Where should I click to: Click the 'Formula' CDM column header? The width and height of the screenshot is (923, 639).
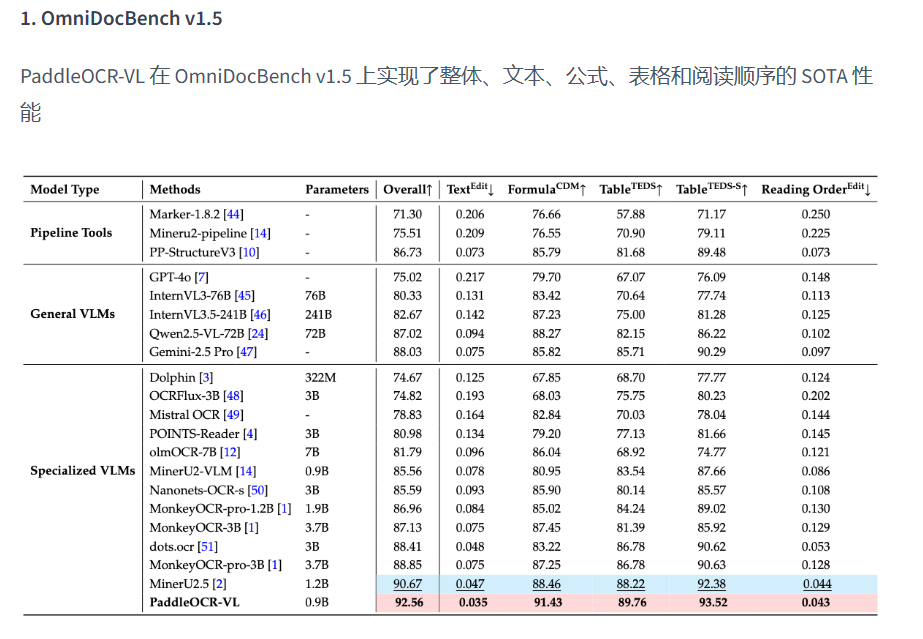tap(547, 189)
